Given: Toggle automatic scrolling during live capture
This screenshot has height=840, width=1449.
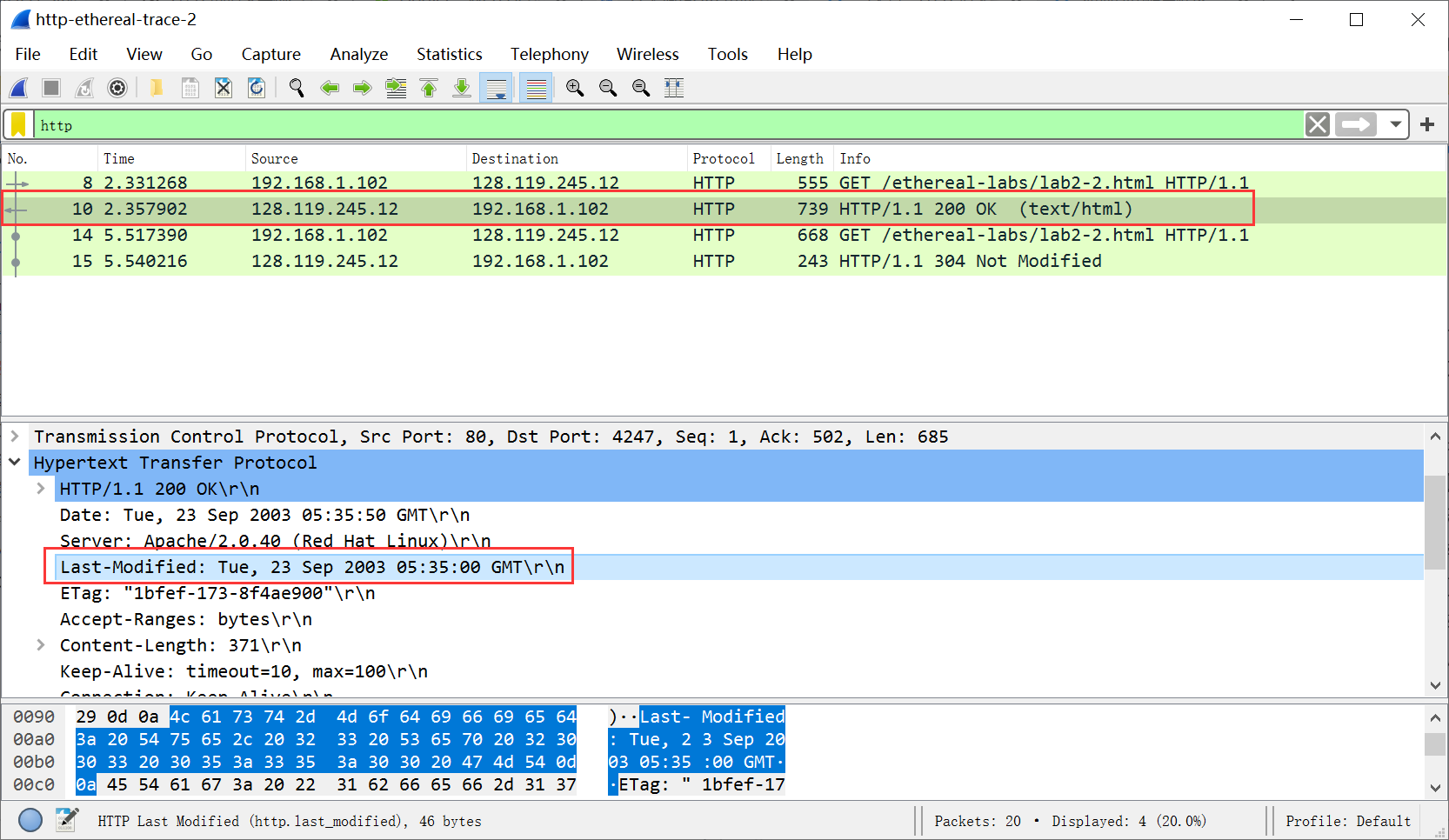Looking at the screenshot, I should coord(497,88).
